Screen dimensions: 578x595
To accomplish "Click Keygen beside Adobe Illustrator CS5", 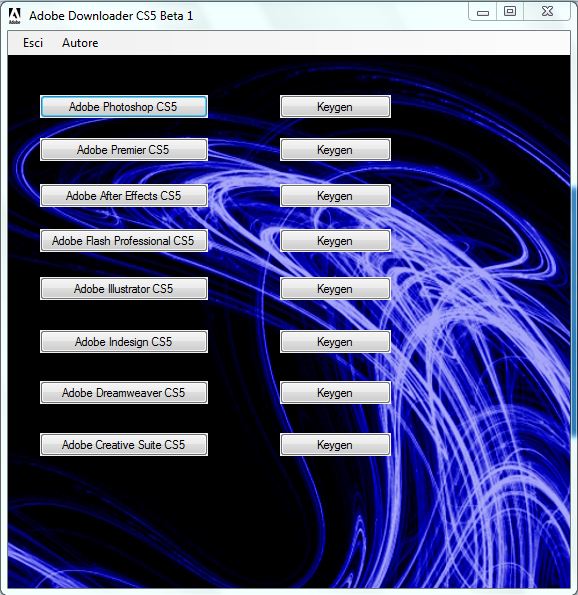I will (335, 289).
